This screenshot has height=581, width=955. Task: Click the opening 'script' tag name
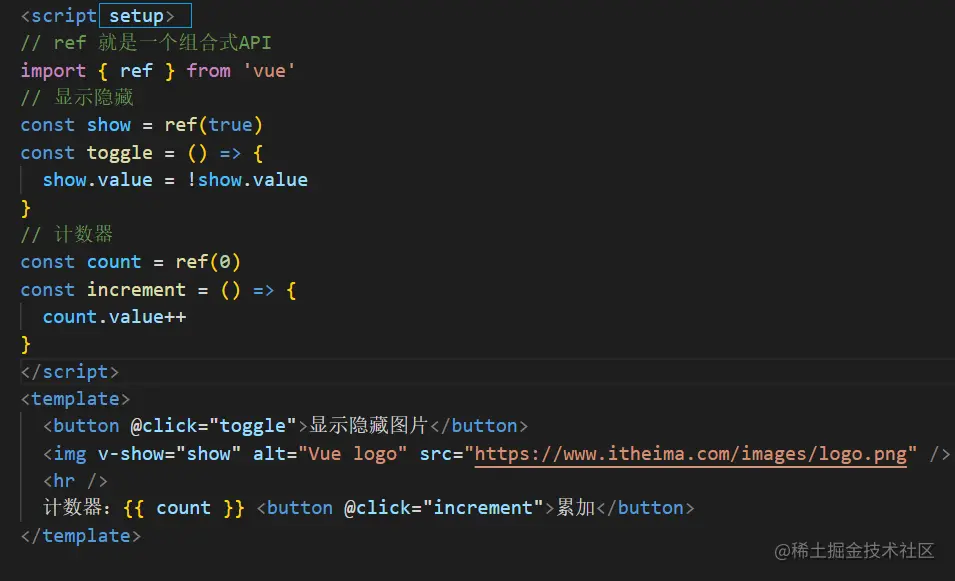click(64, 16)
